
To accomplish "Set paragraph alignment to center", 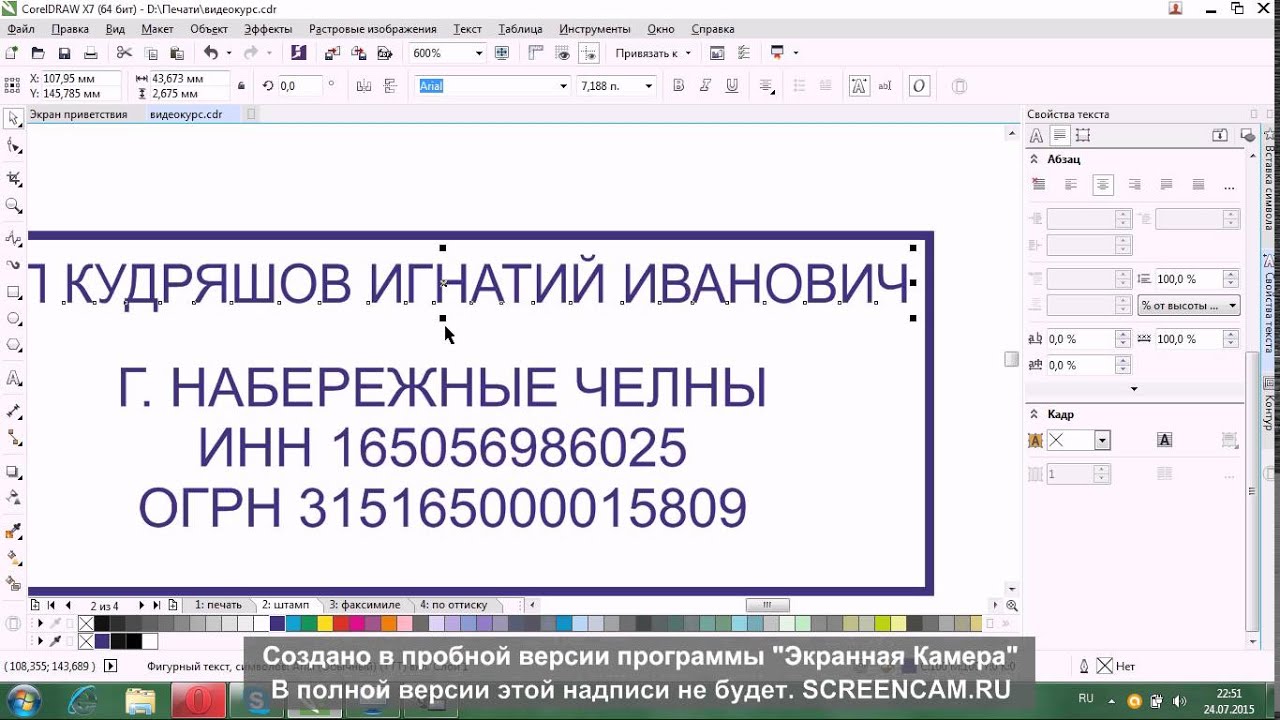I will click(x=1102, y=185).
